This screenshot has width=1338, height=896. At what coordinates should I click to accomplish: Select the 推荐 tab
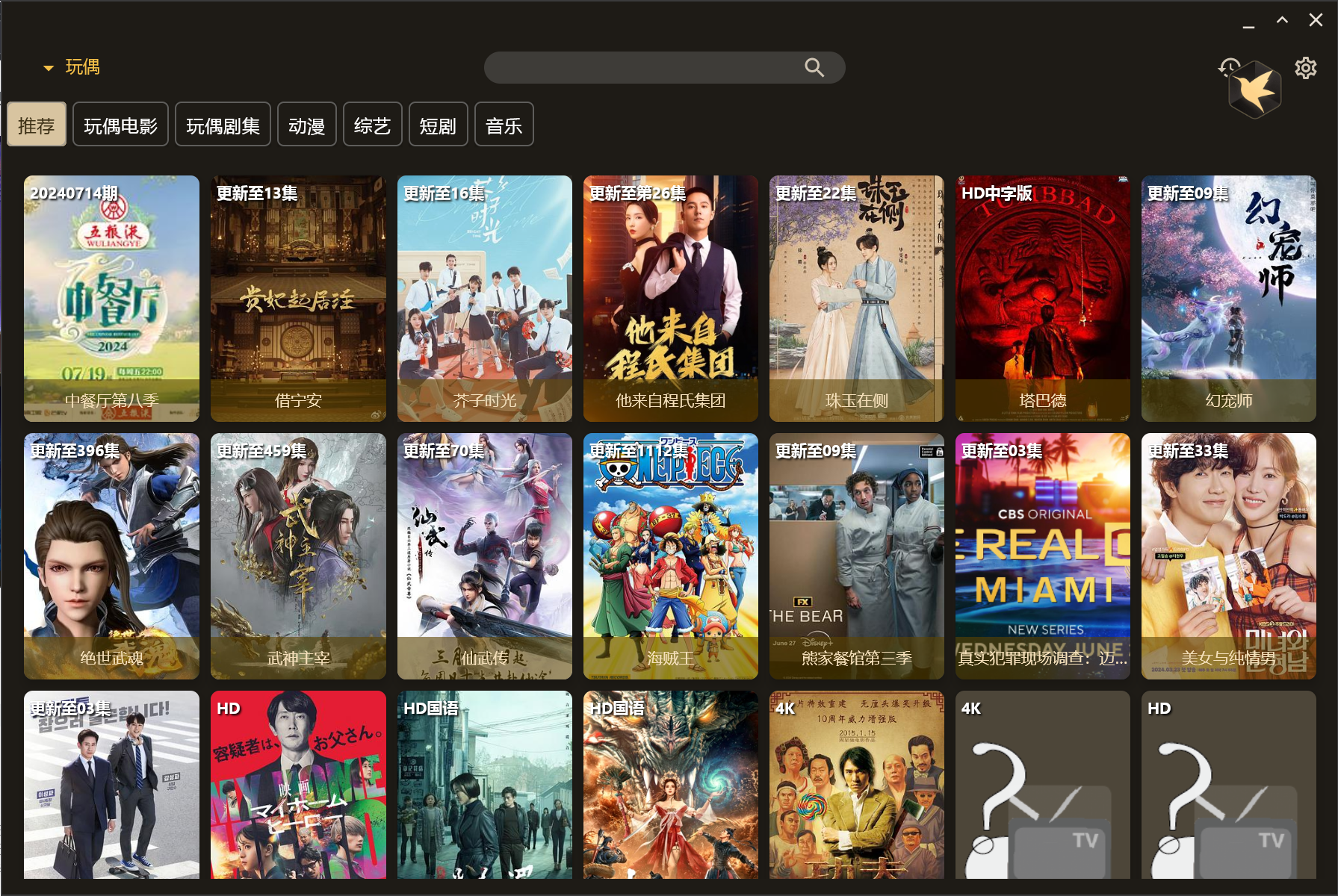click(x=37, y=125)
